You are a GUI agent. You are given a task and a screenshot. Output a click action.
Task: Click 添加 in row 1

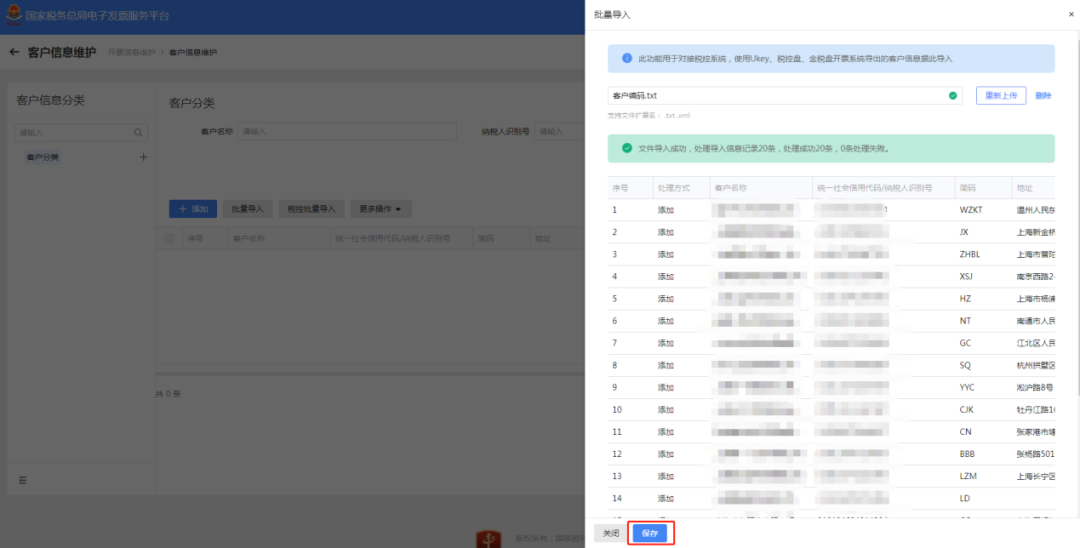point(665,210)
